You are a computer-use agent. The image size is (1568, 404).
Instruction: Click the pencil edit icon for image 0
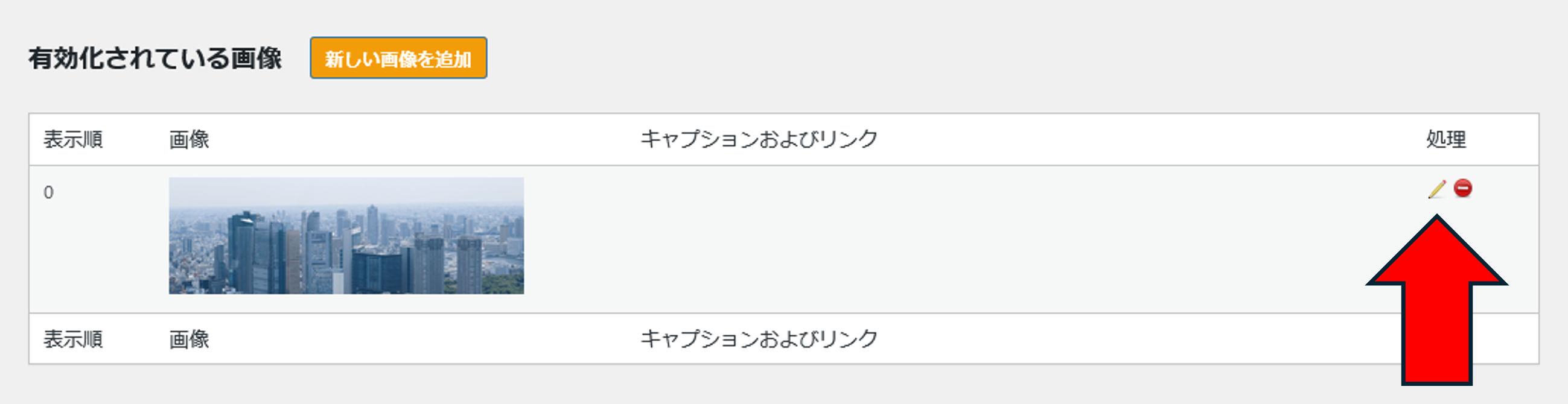coord(1436,189)
